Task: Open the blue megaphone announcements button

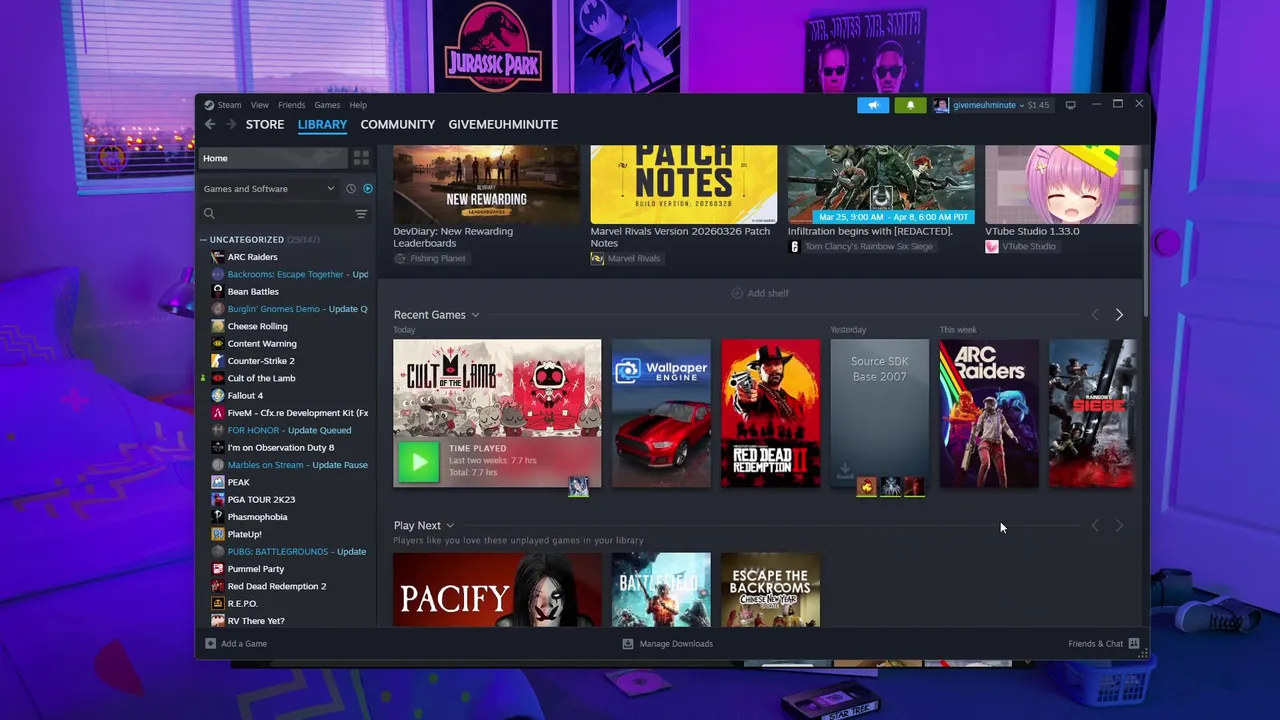Action: 873,105
